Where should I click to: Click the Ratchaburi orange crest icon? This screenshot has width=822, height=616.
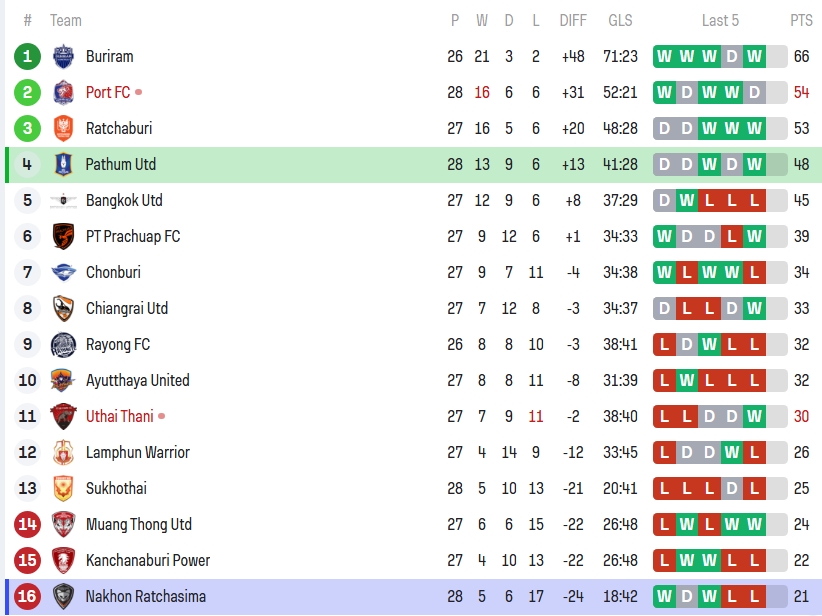point(63,129)
